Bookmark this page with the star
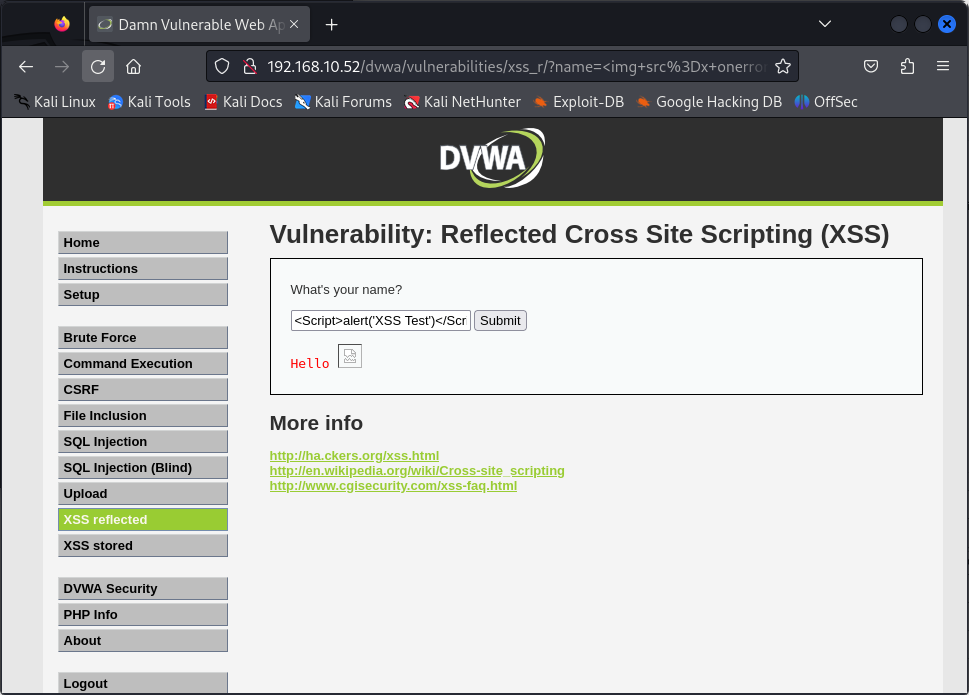Viewport: 969px width, 695px height. point(782,66)
